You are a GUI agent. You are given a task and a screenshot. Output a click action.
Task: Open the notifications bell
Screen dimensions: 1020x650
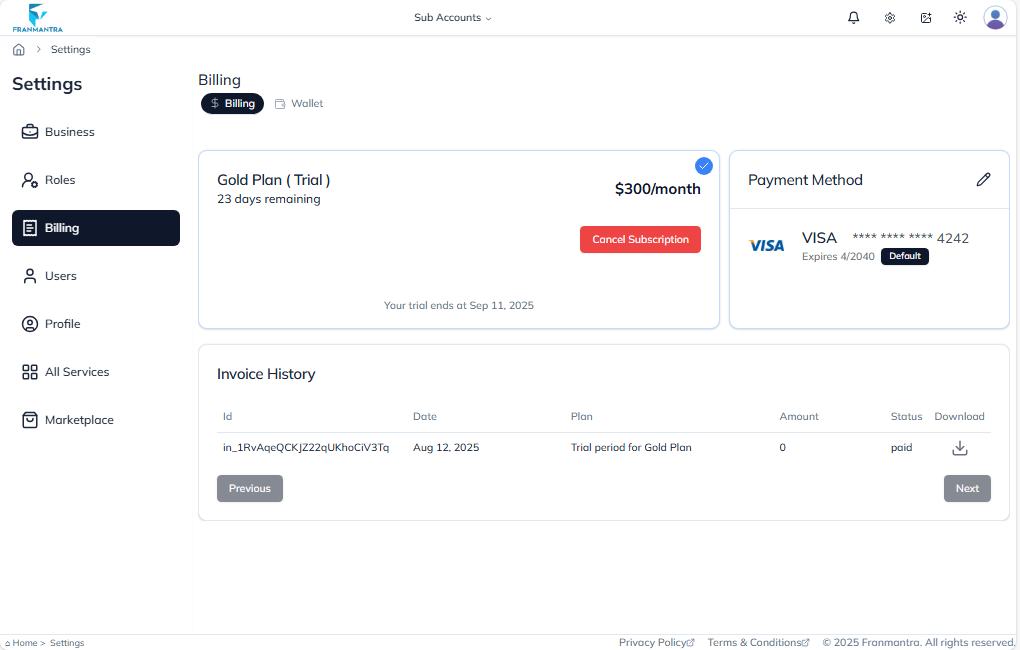click(x=853, y=17)
